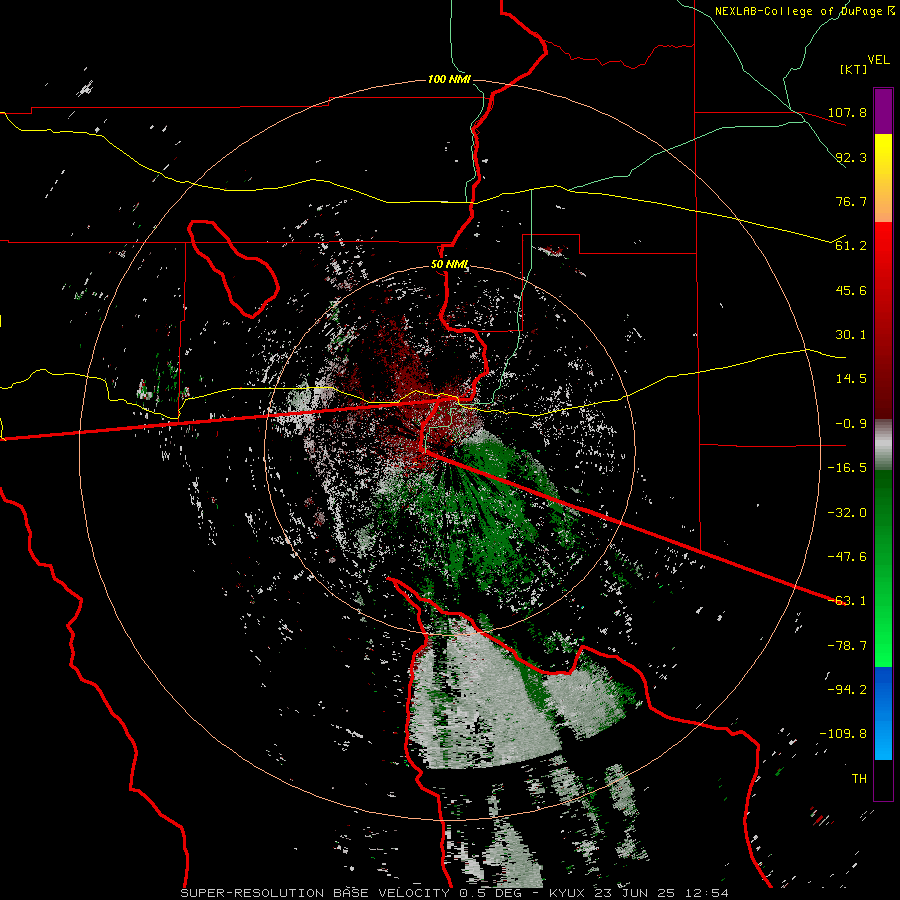Viewport: 900px width, 900px height.
Task: Click the 45.6 velocity scale value
Action: pos(851,290)
